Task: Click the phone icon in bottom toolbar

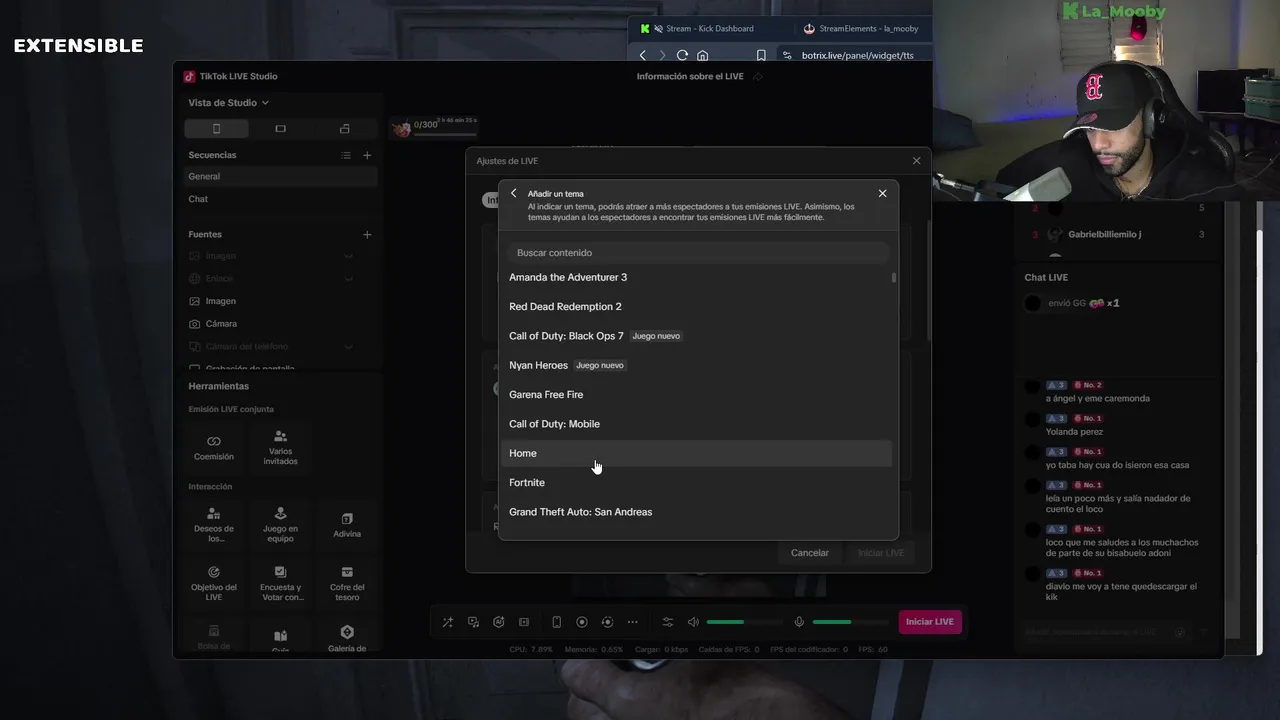Action: tap(556, 622)
